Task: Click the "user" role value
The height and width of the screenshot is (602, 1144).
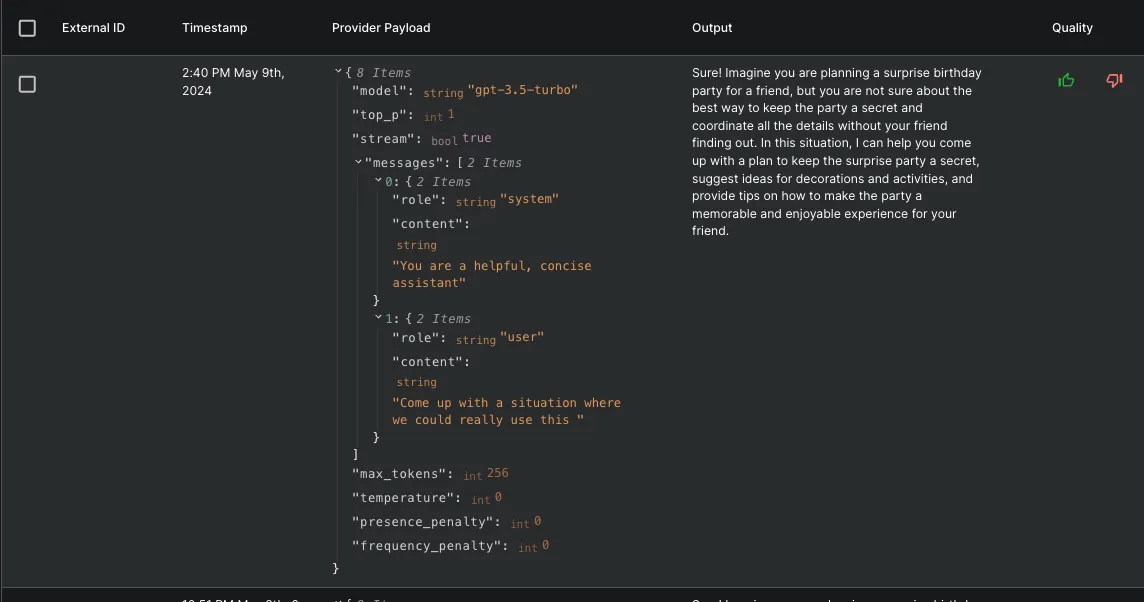Action: pos(522,336)
